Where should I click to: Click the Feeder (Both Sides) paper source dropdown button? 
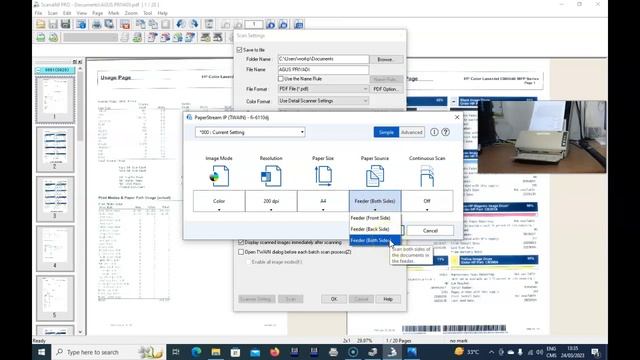(x=375, y=201)
